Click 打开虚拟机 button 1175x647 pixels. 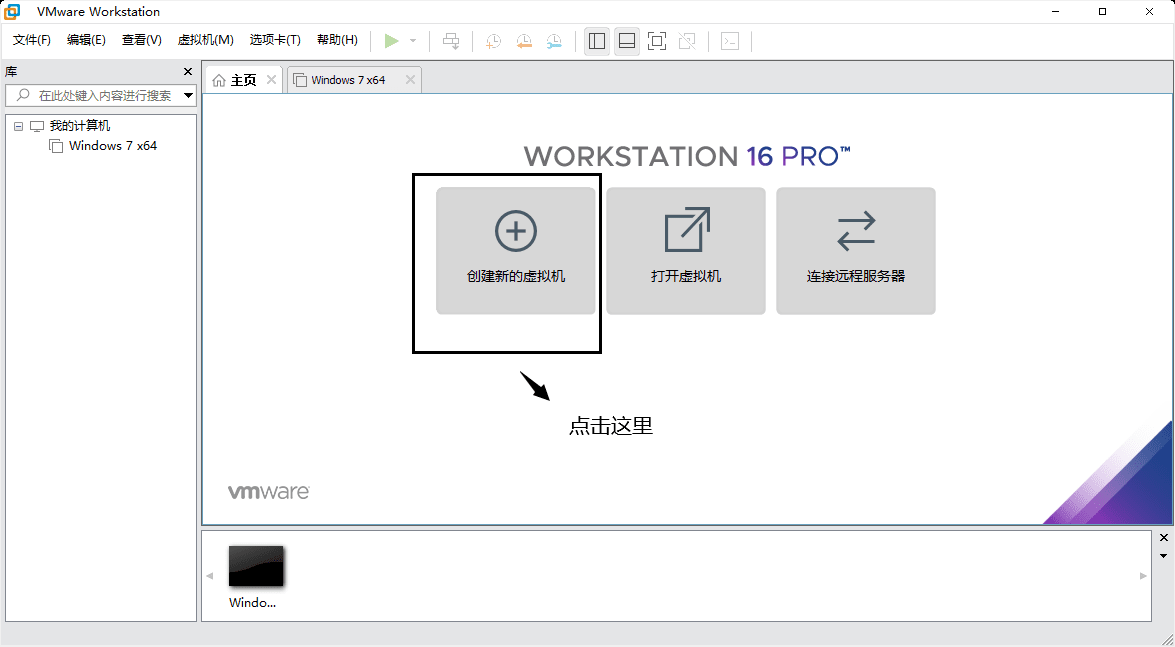click(686, 251)
